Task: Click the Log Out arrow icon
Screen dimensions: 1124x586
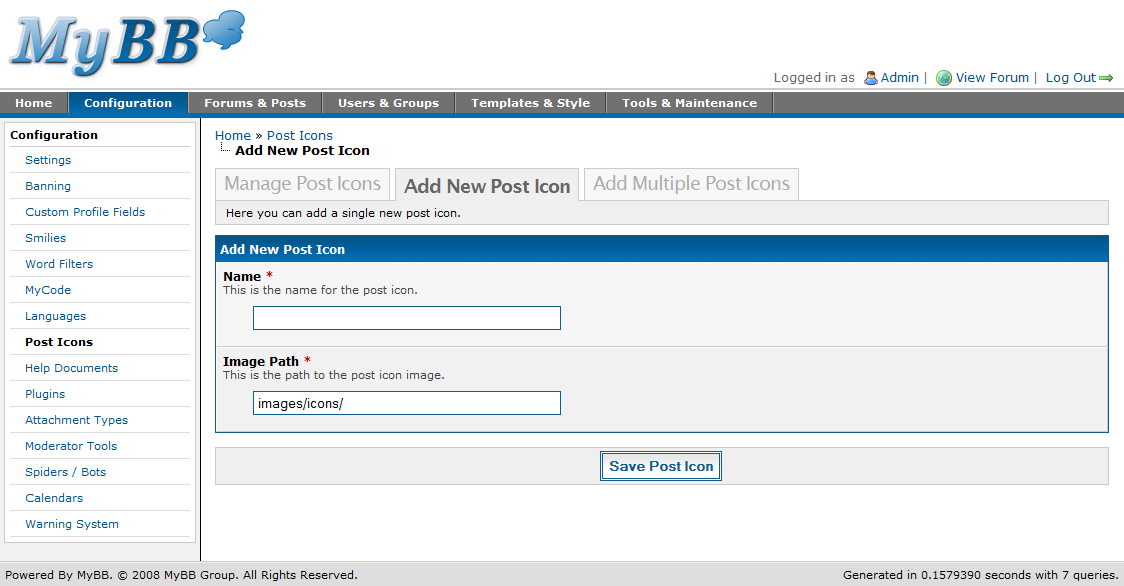Action: (x=1106, y=78)
